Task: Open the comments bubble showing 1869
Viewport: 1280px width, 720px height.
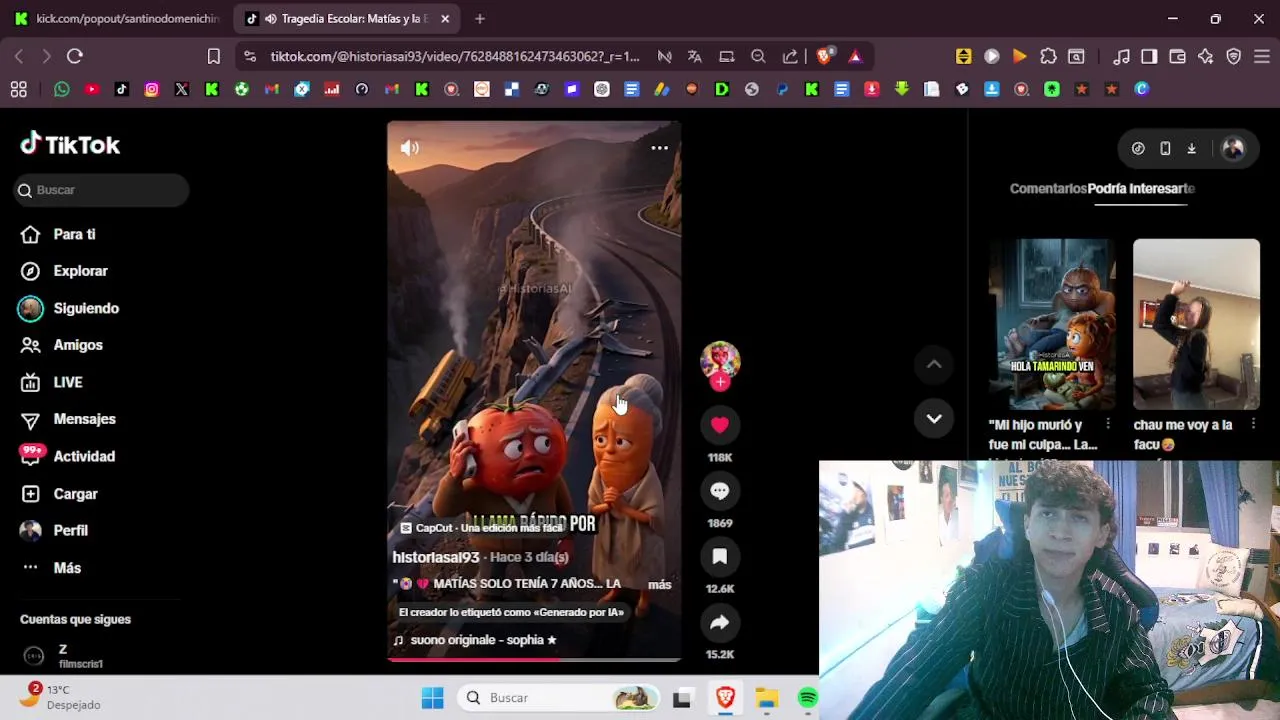Action: pyautogui.click(x=720, y=491)
